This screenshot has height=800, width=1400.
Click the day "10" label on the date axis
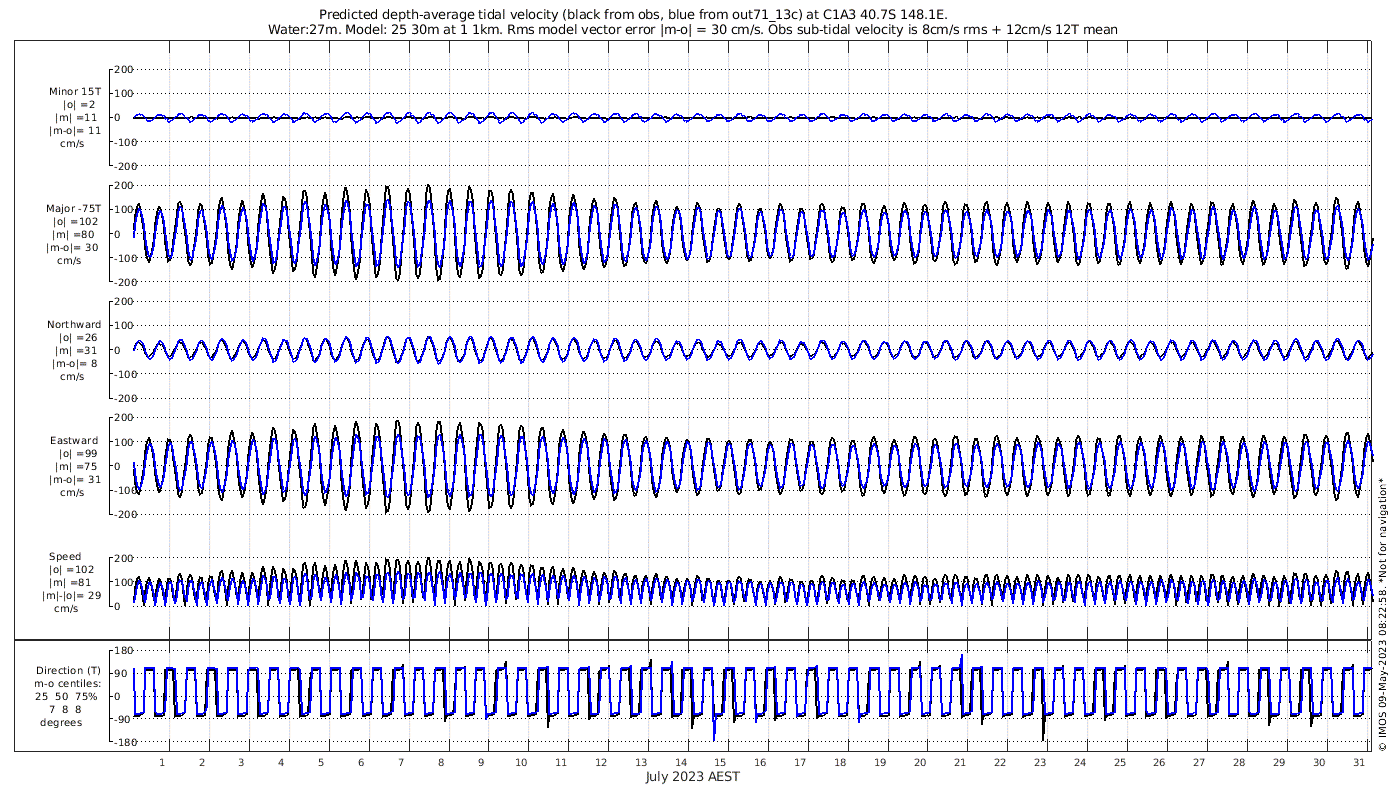coord(521,762)
